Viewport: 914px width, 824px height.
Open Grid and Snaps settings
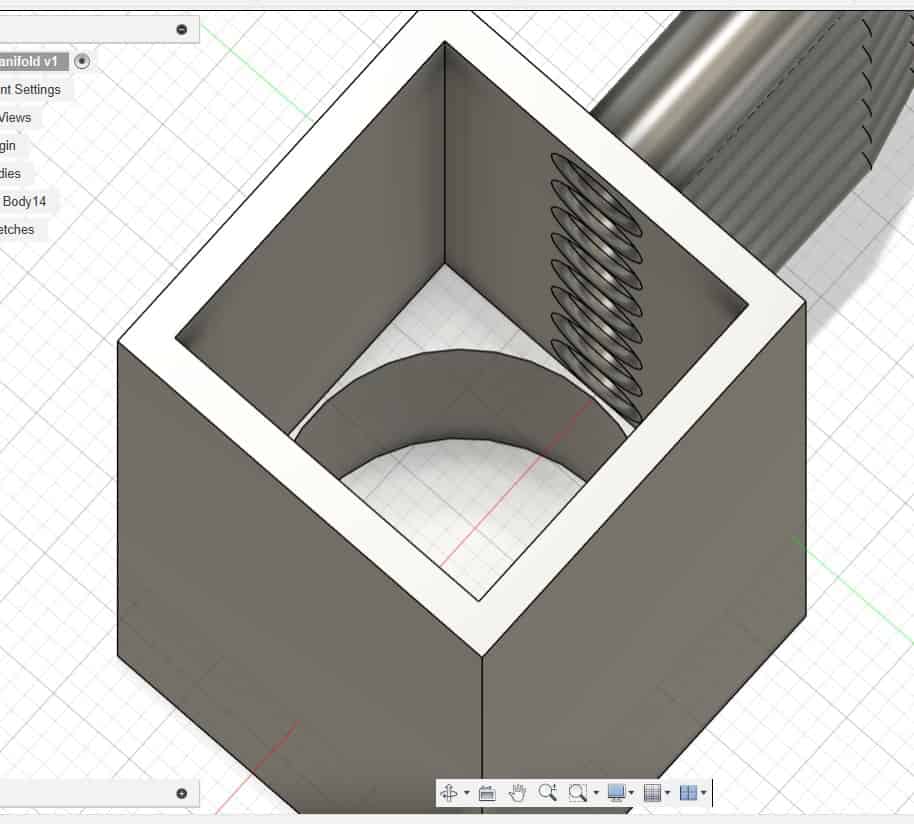click(652, 793)
